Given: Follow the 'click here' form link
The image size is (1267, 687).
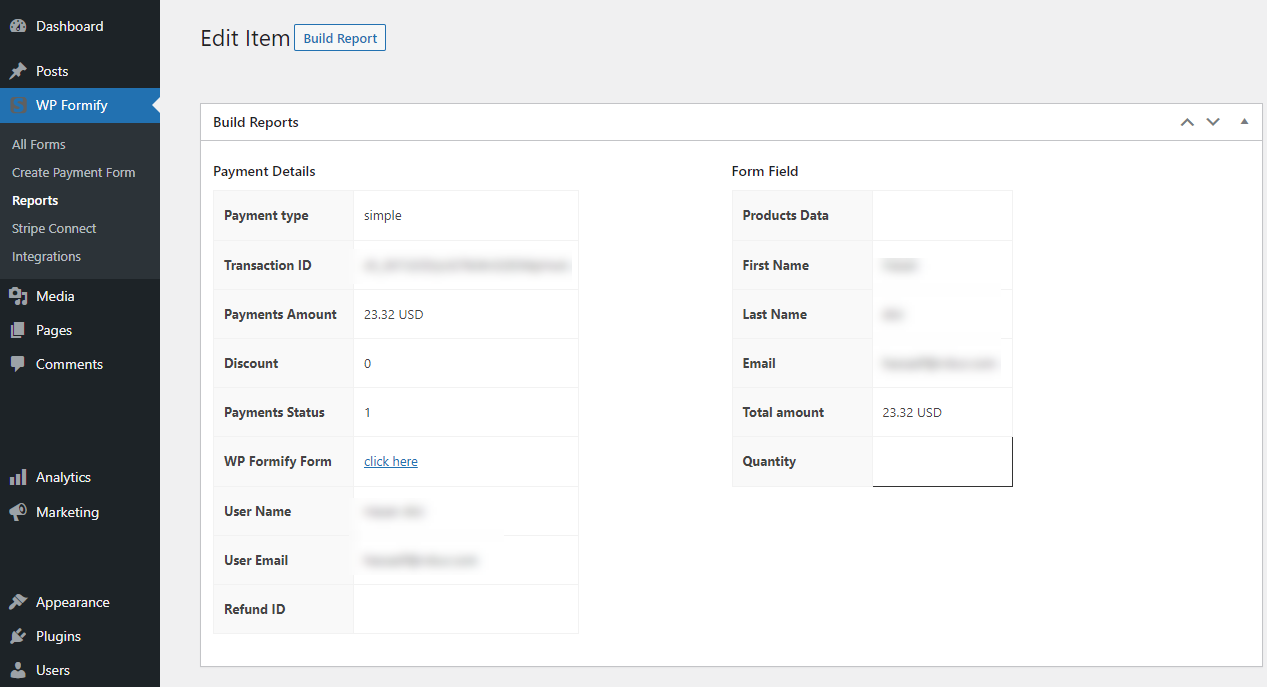Looking at the screenshot, I should (391, 461).
